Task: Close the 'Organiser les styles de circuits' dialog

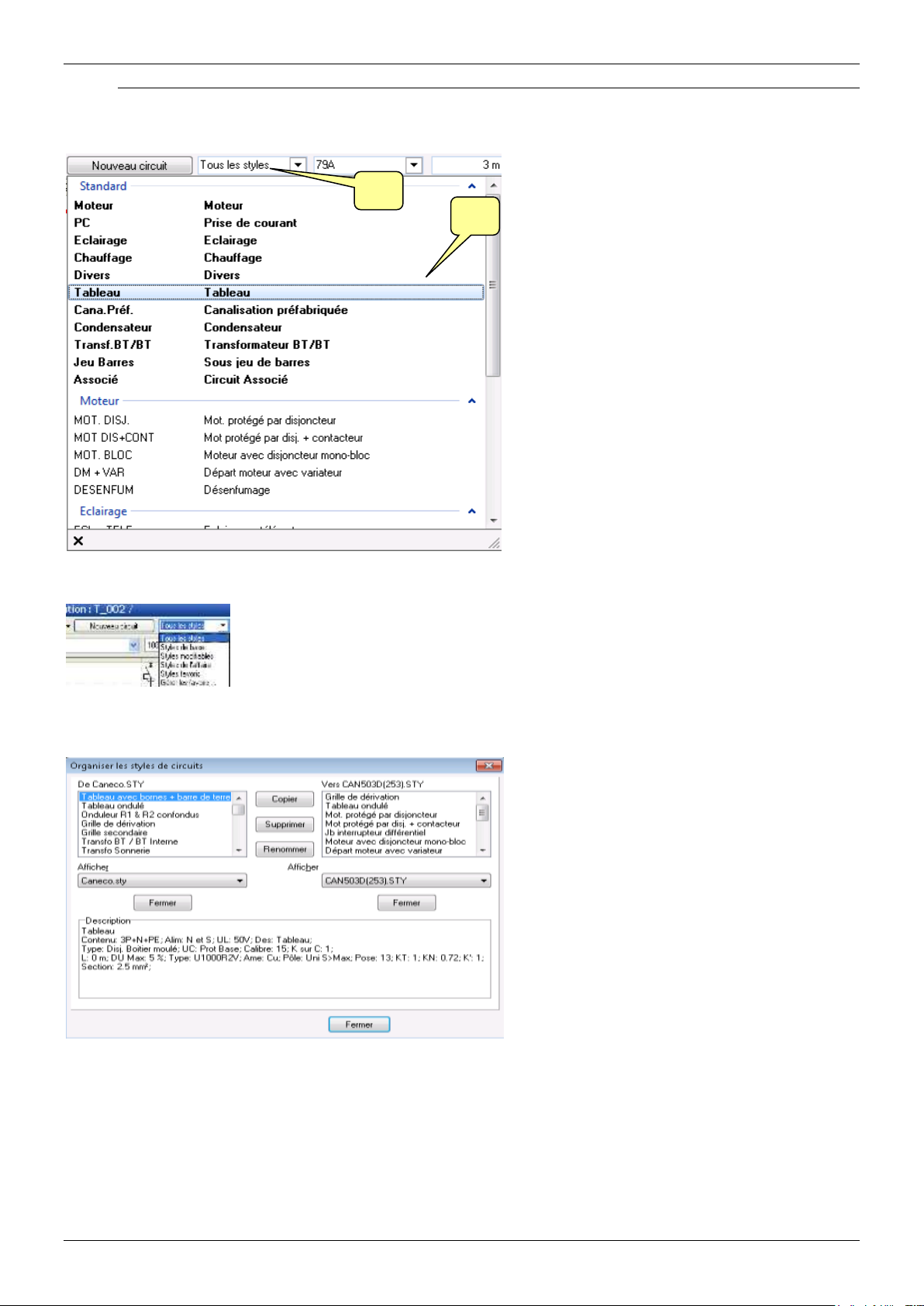Action: click(x=488, y=766)
